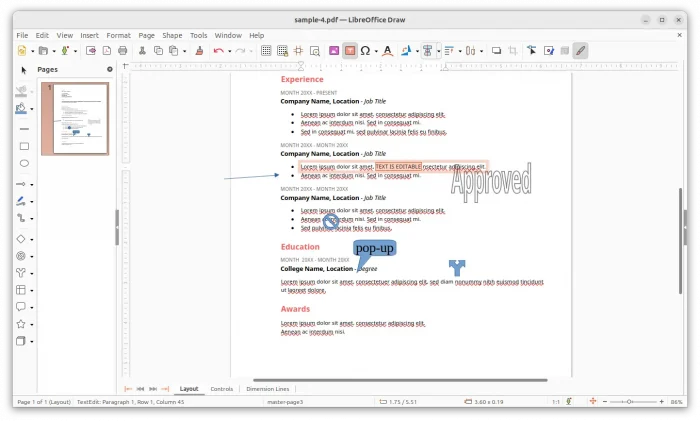Switch to the Controls layer tab
The height and width of the screenshot is (421, 700).
221,389
